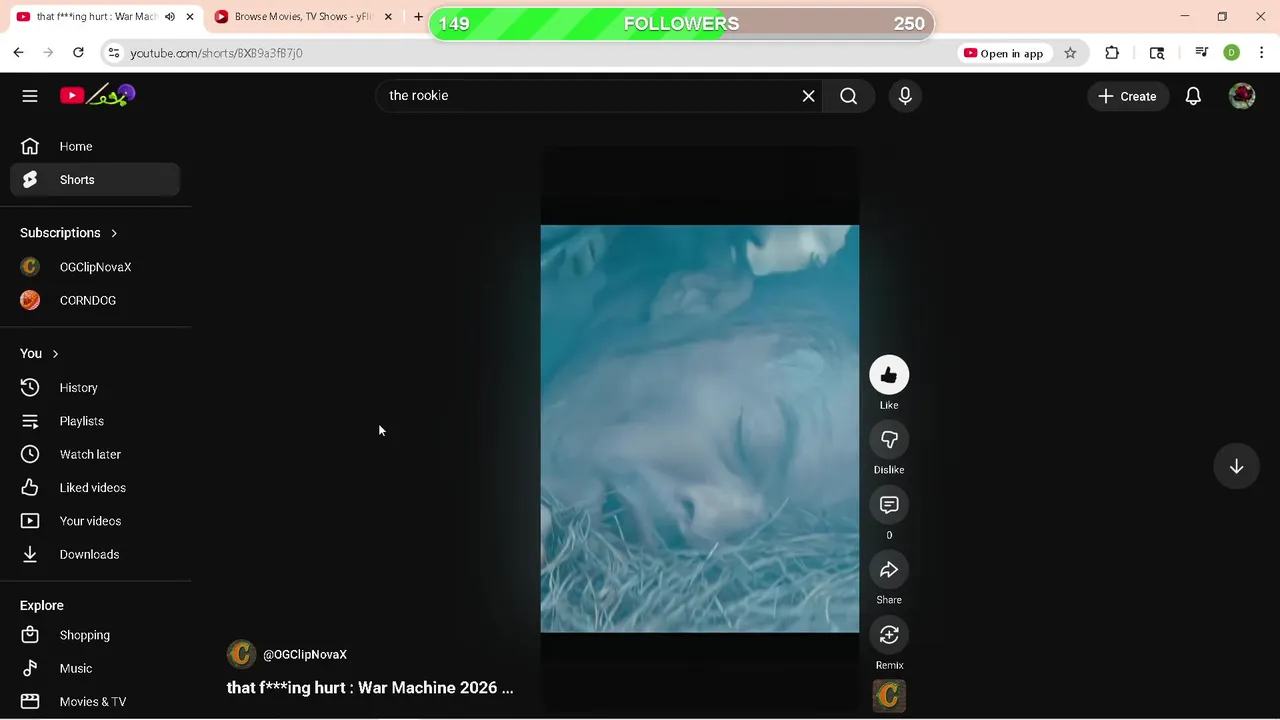Open Watch later list

click(x=95, y=454)
